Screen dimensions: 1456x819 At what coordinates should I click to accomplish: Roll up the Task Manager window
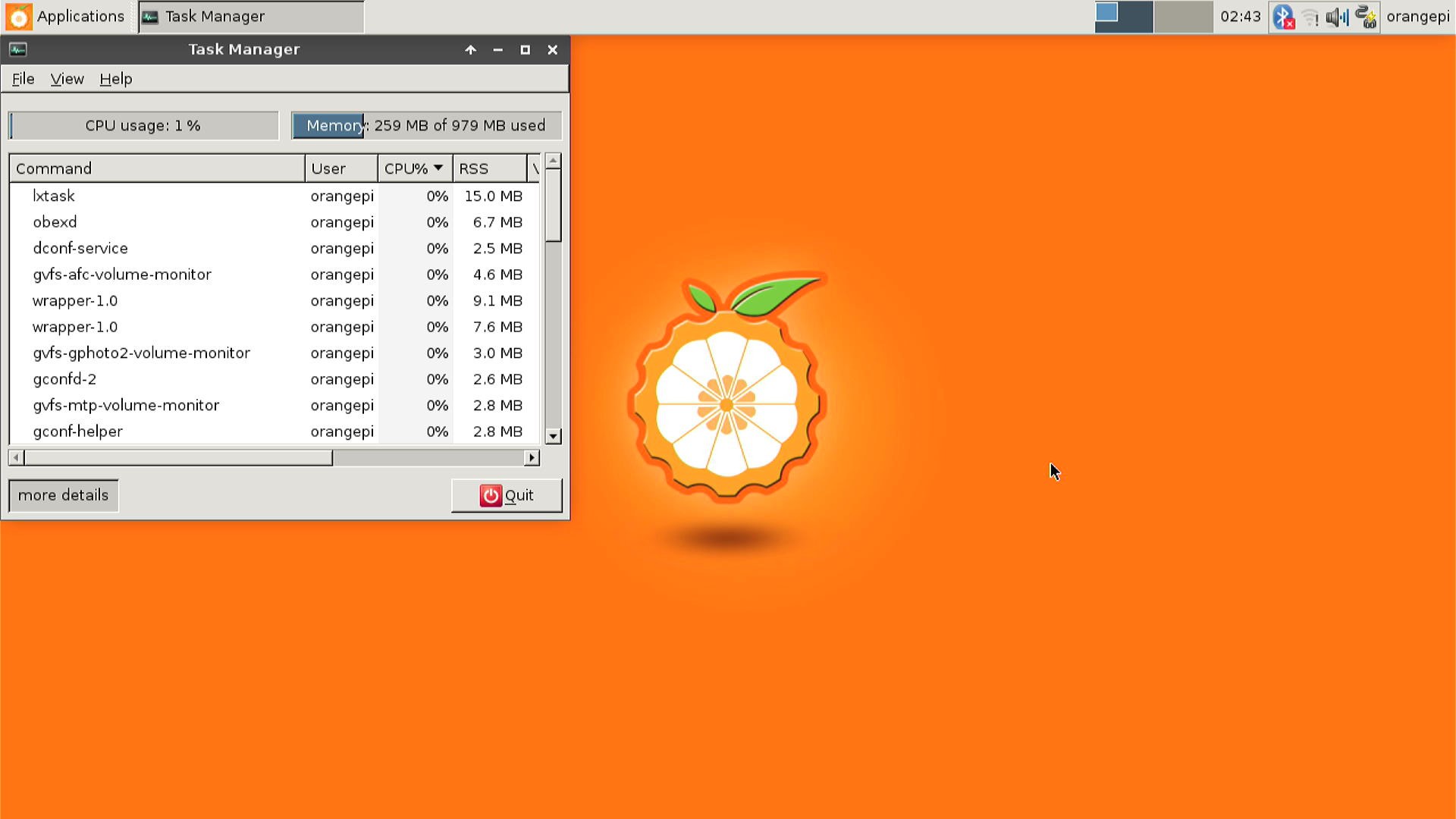(x=470, y=50)
